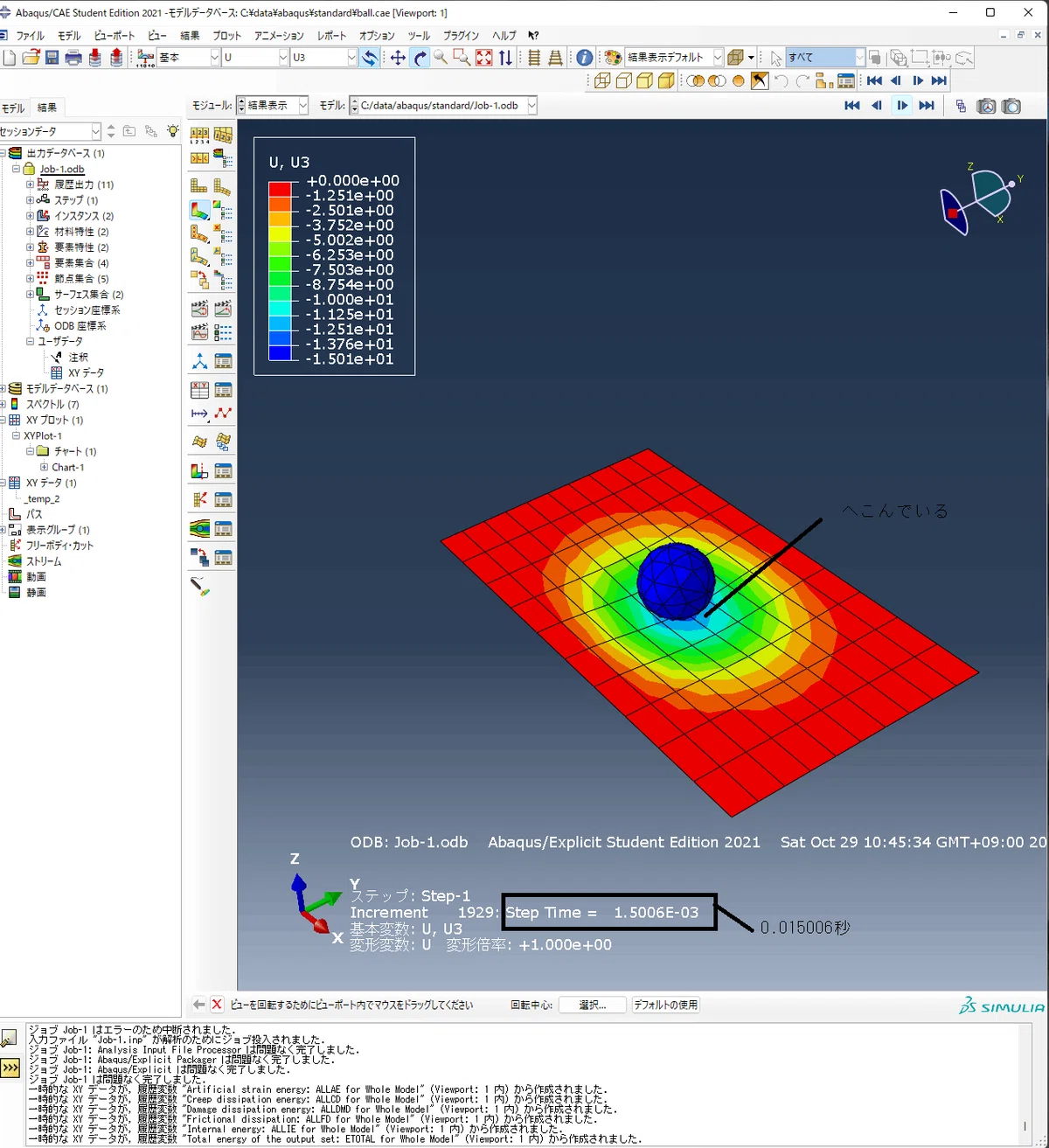Click the previous step back arrow button
The height and width of the screenshot is (1148, 1049).
click(x=199, y=1005)
